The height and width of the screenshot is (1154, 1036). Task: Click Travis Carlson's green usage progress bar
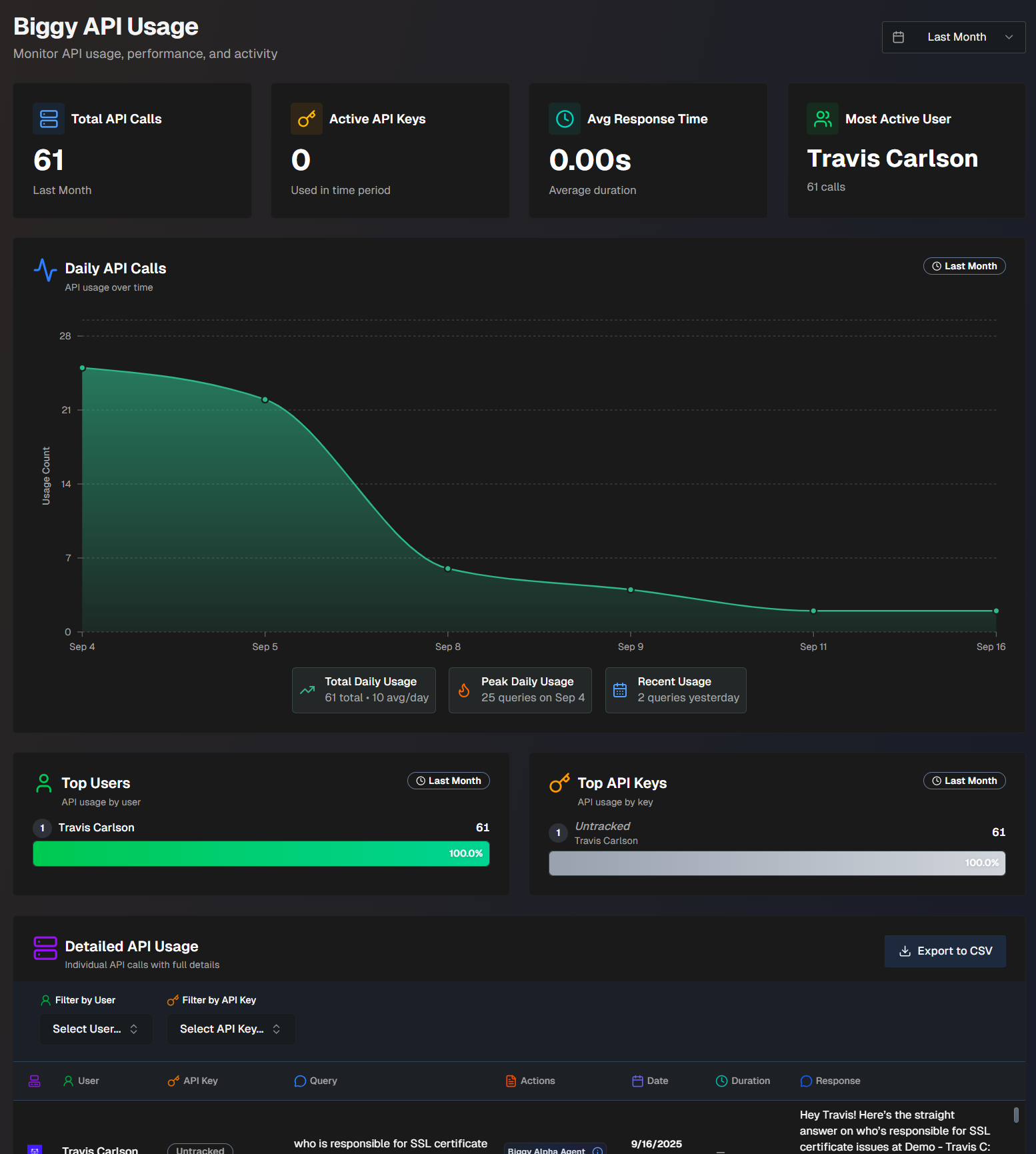pos(261,853)
